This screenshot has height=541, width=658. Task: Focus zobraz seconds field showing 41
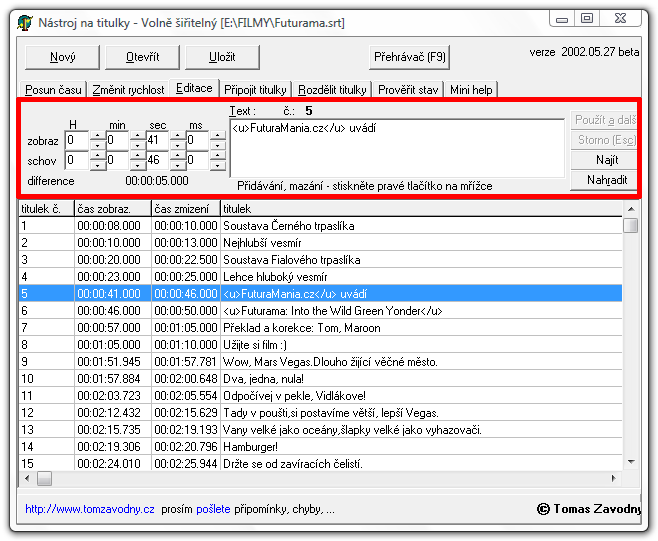coord(157,140)
